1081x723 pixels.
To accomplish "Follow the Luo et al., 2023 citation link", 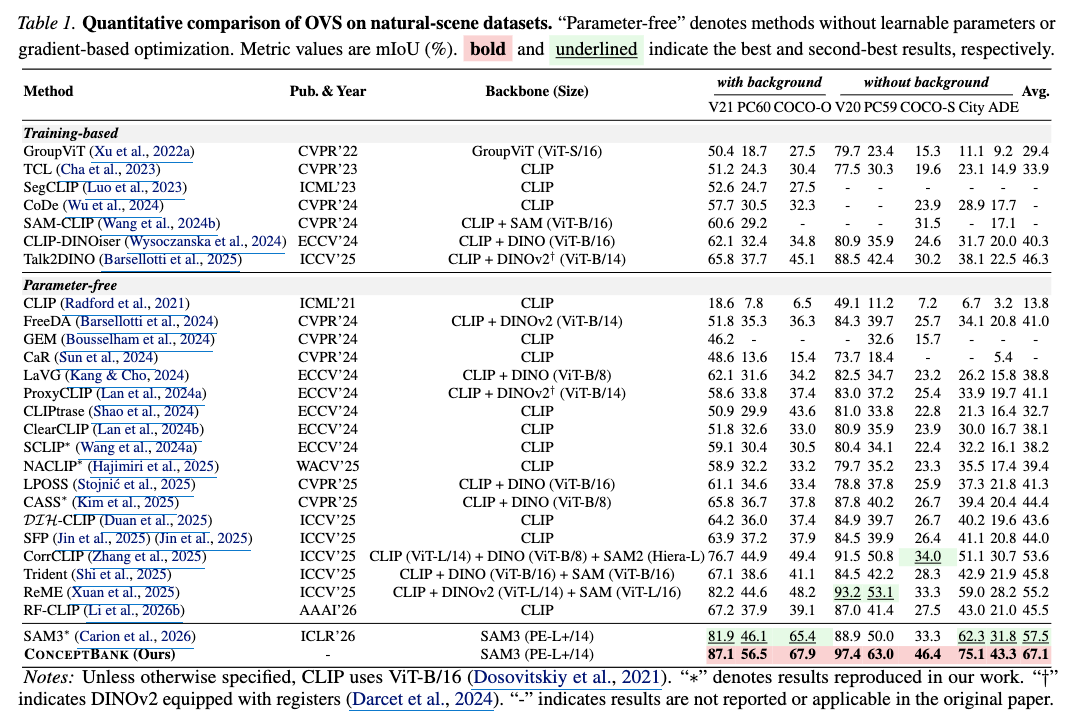I will pos(138,187).
